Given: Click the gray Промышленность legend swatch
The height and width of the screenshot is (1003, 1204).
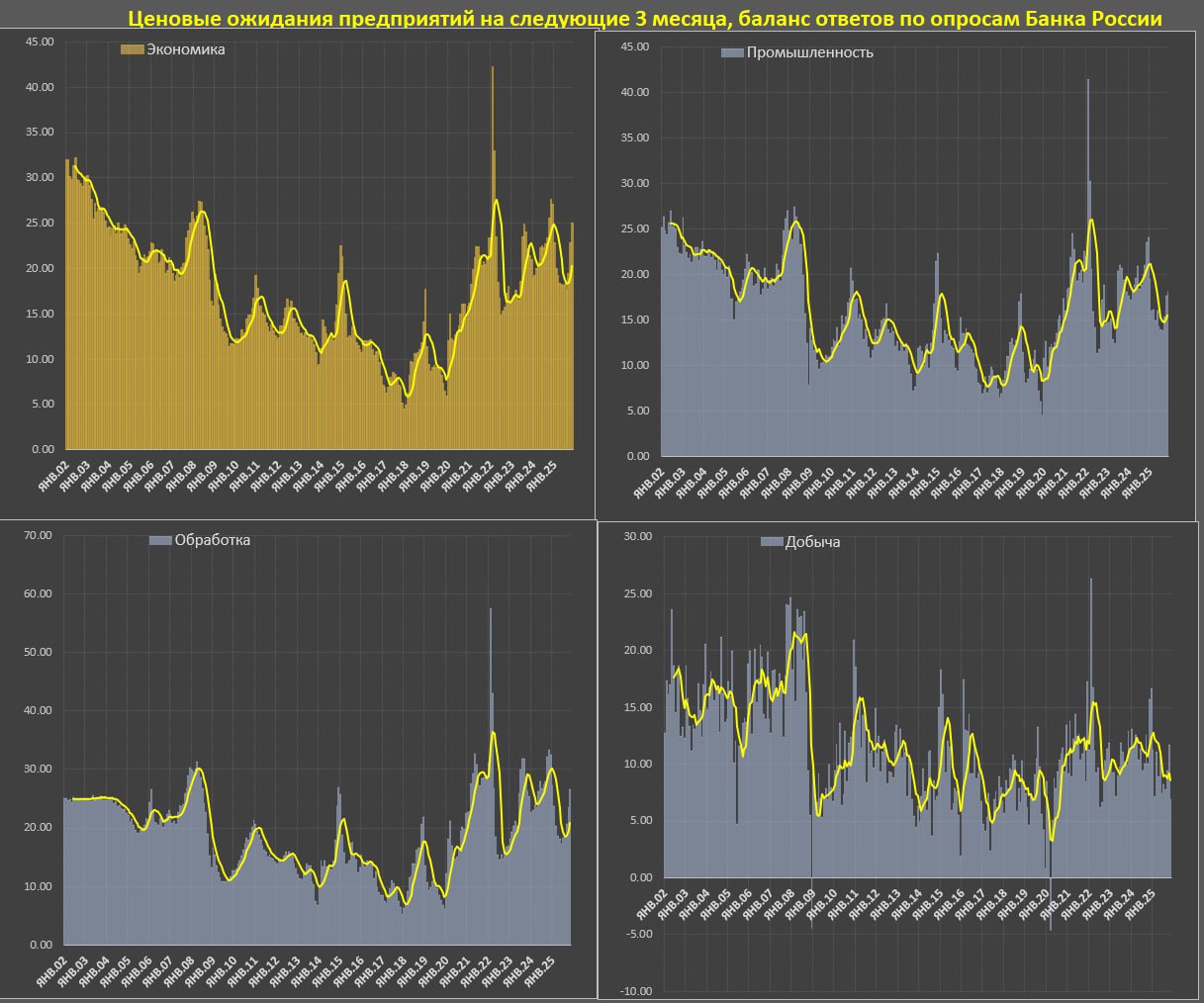Looking at the screenshot, I should tap(732, 52).
